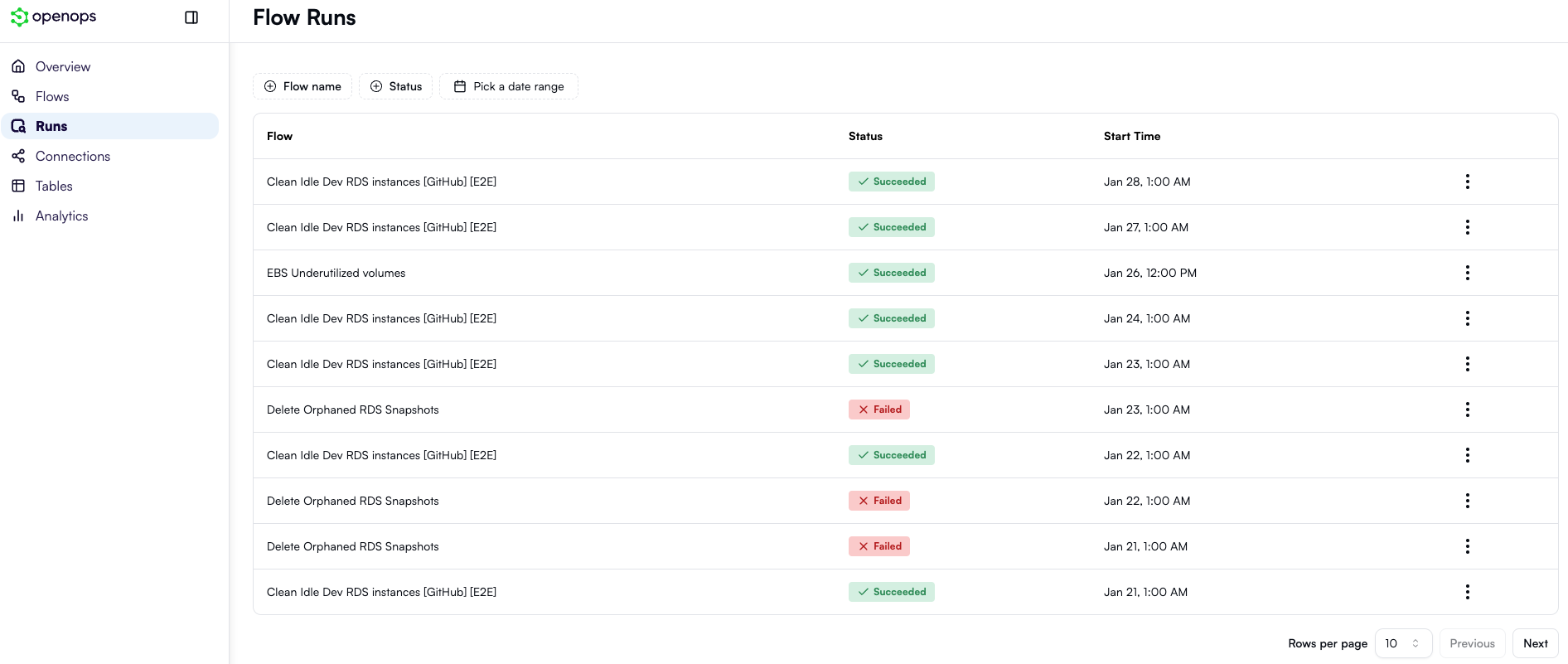Open the kebab menu for the Jan 24 run
This screenshot has height=664, width=1568.
pos(1467,318)
